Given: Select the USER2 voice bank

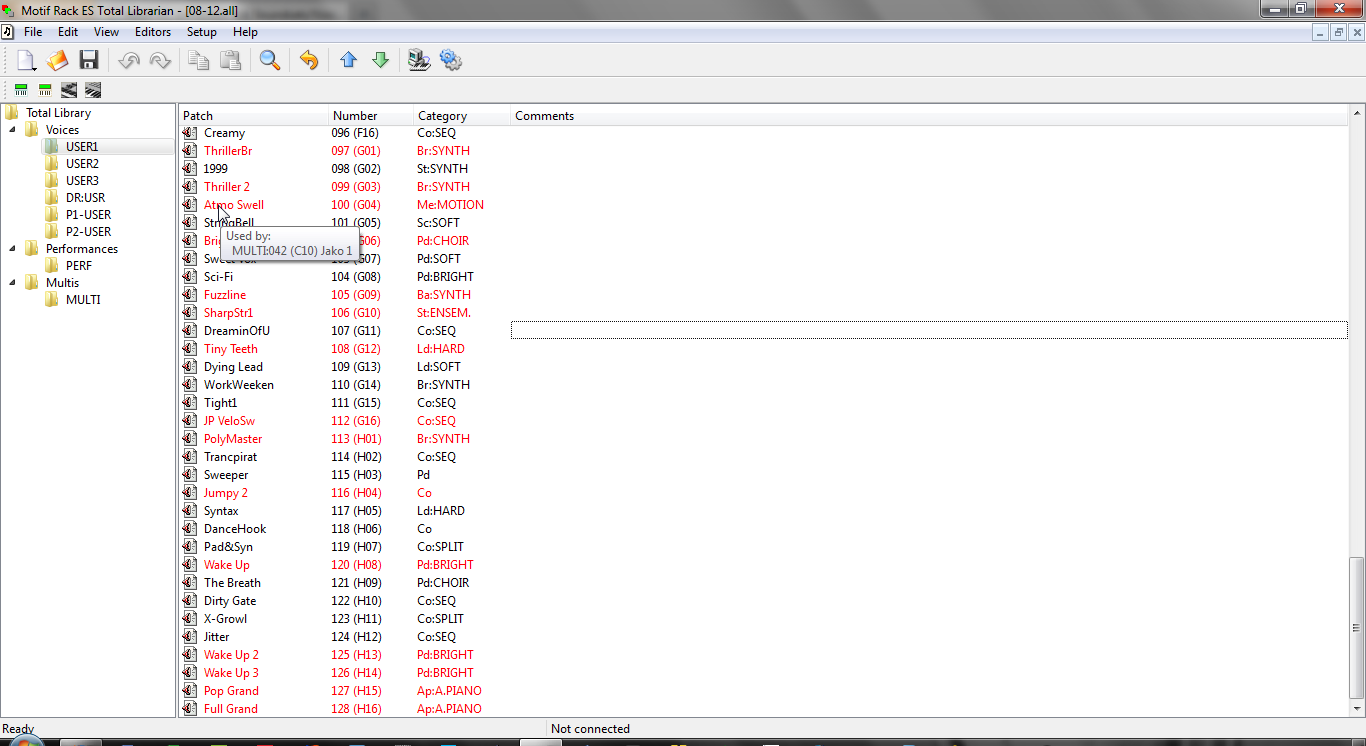Looking at the screenshot, I should coord(82,164).
